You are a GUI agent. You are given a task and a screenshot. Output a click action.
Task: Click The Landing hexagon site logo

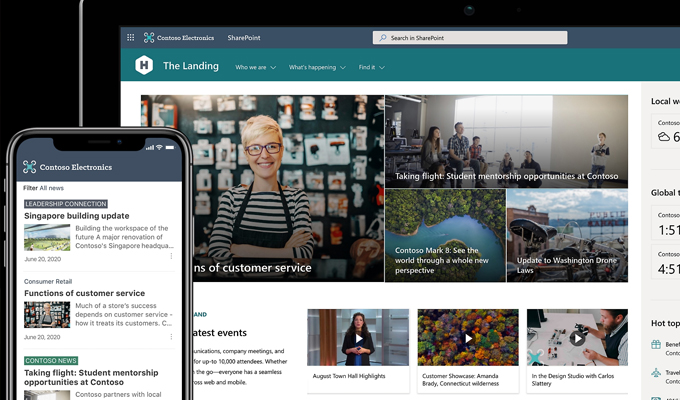[144, 66]
